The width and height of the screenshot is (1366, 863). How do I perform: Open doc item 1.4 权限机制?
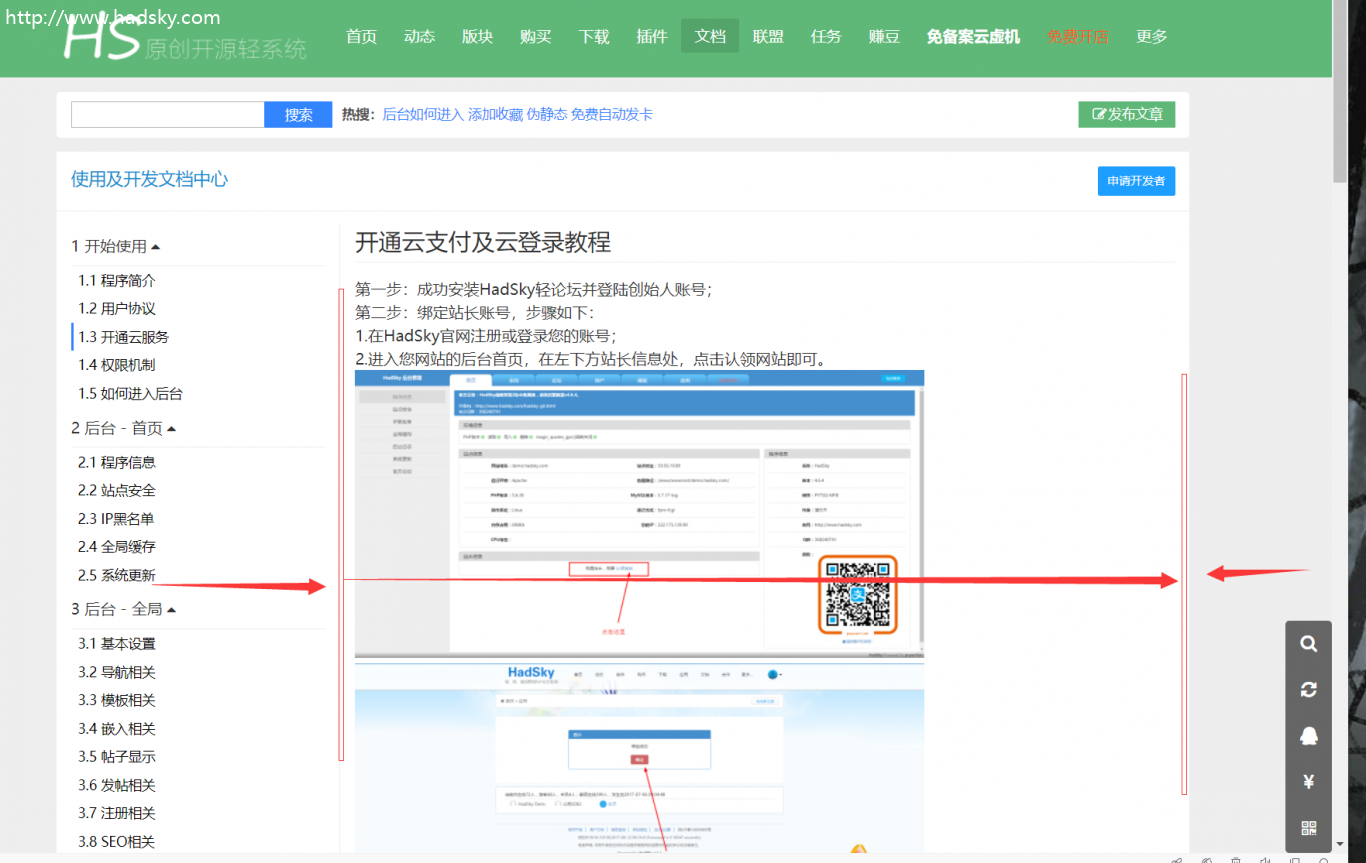point(117,365)
